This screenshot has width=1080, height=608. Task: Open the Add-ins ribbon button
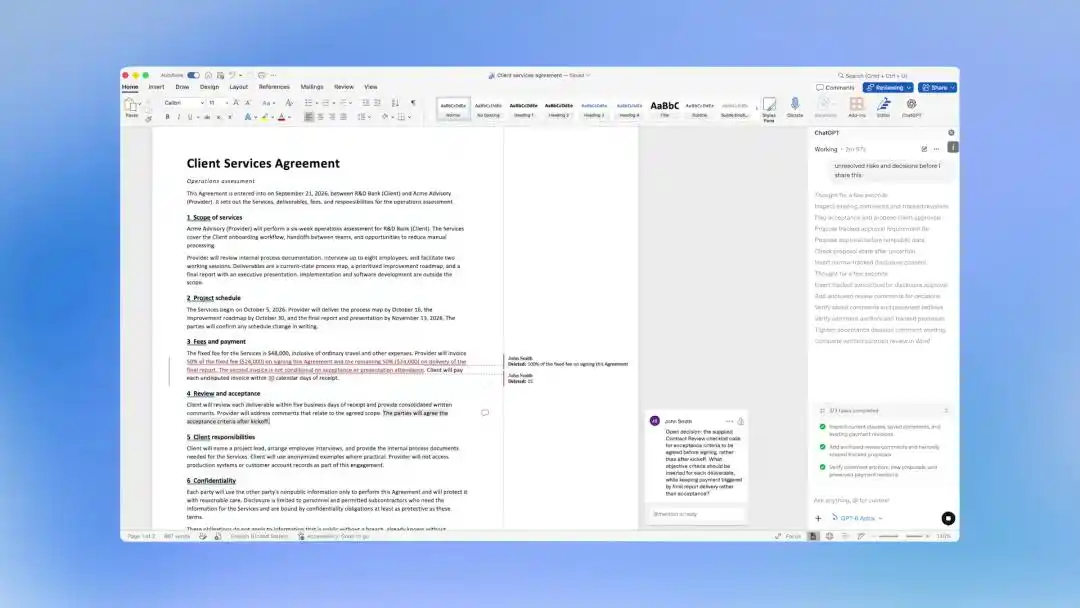click(857, 107)
